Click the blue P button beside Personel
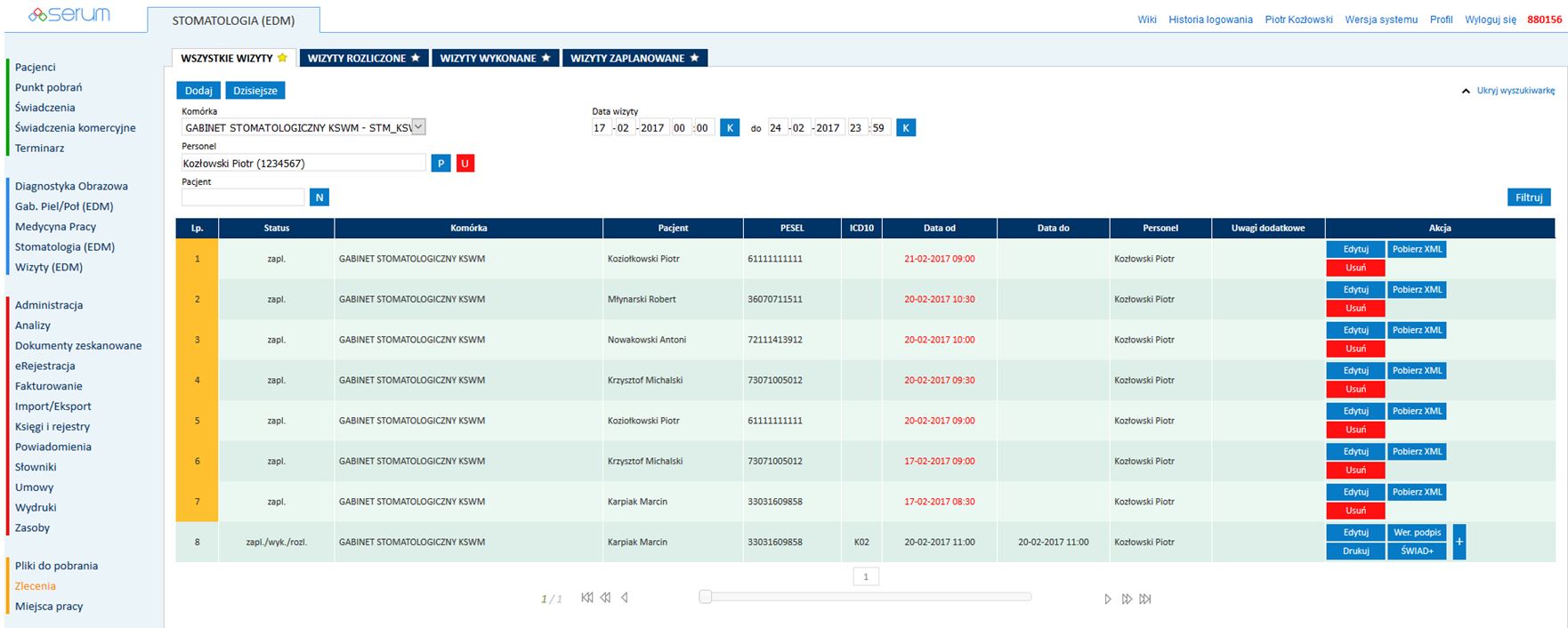1568x628 pixels. (x=440, y=164)
